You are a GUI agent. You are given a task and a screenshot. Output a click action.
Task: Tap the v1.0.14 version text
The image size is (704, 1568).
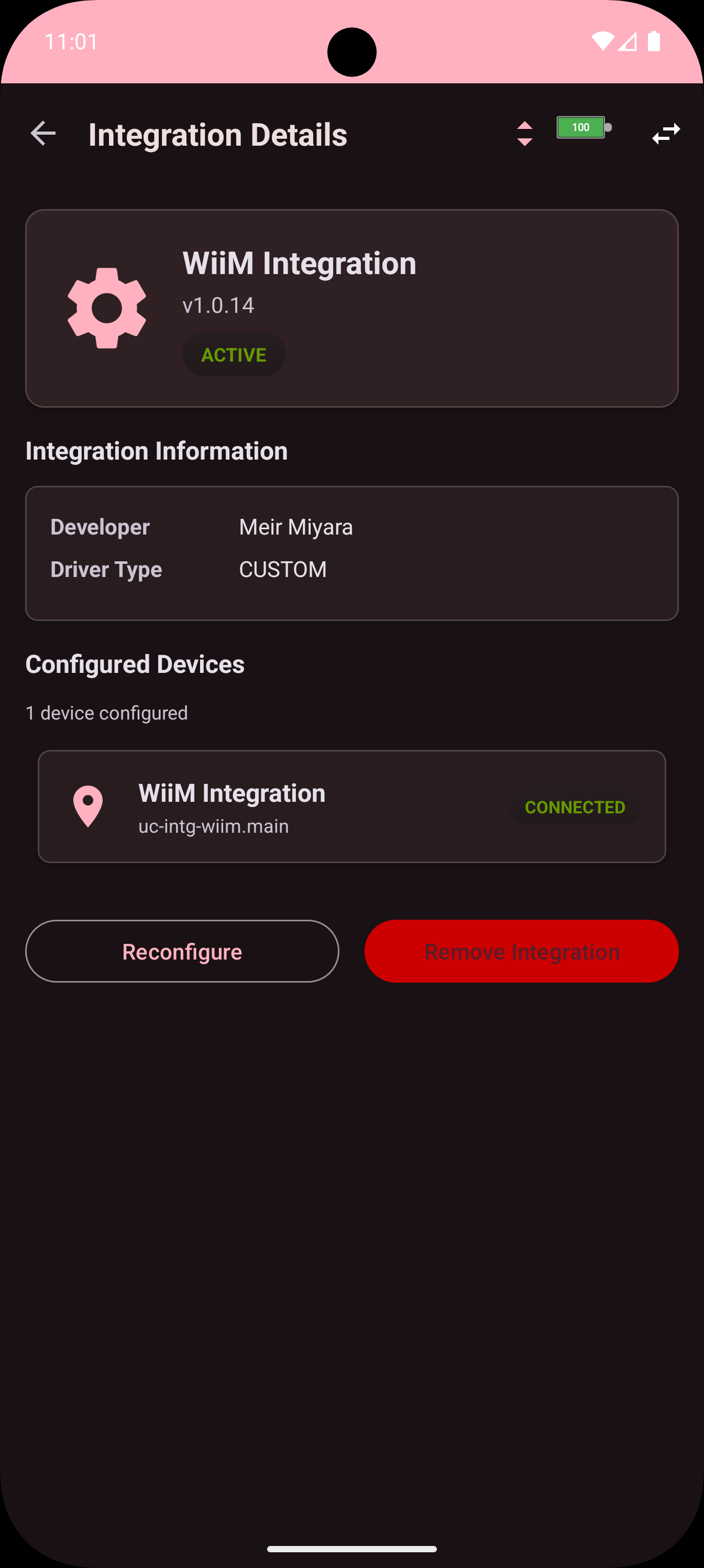[x=218, y=305]
